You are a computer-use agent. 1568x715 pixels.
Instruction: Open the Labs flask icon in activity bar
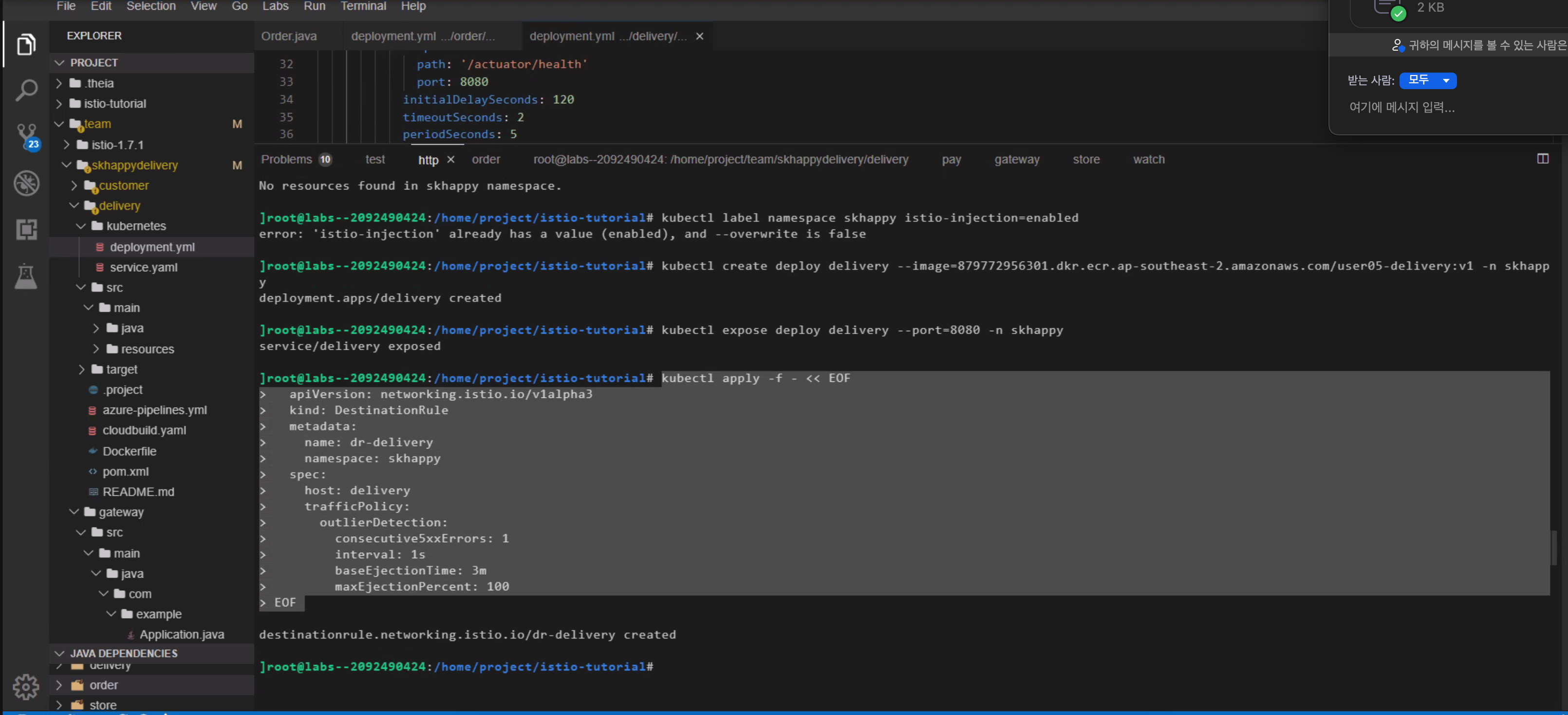point(26,276)
